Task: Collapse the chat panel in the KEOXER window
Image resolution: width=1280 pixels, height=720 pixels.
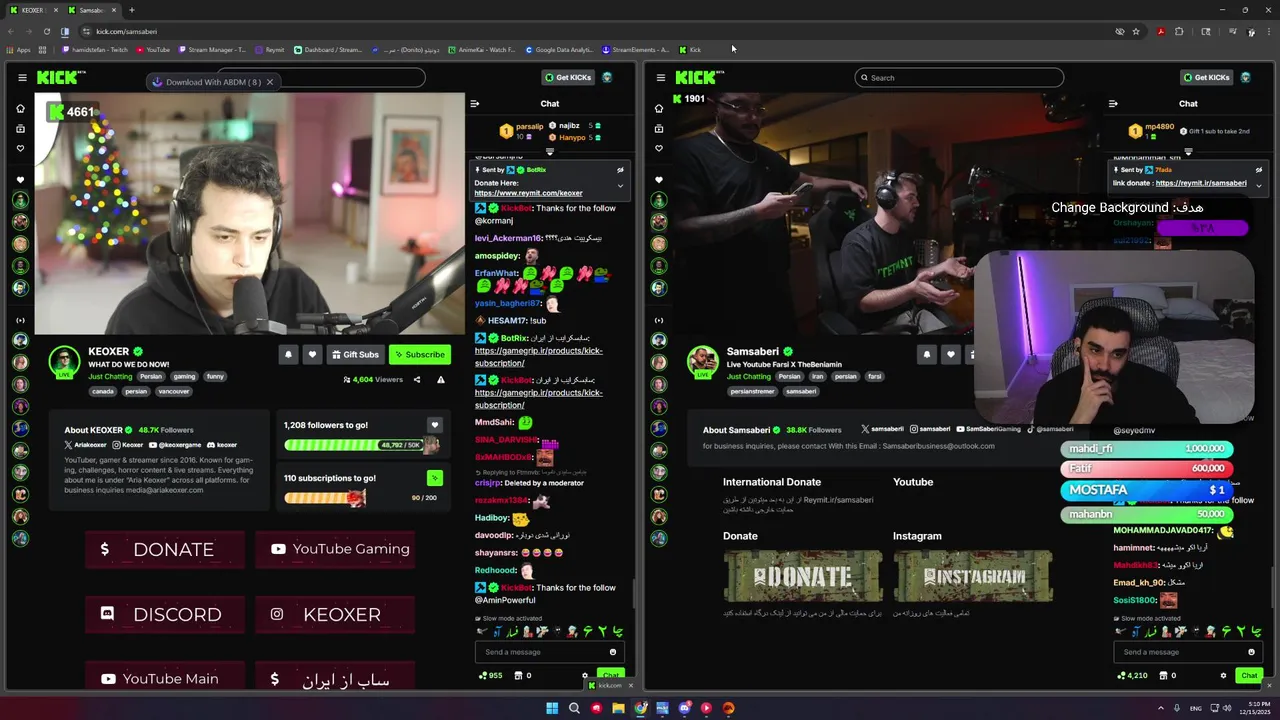Action: click(475, 103)
